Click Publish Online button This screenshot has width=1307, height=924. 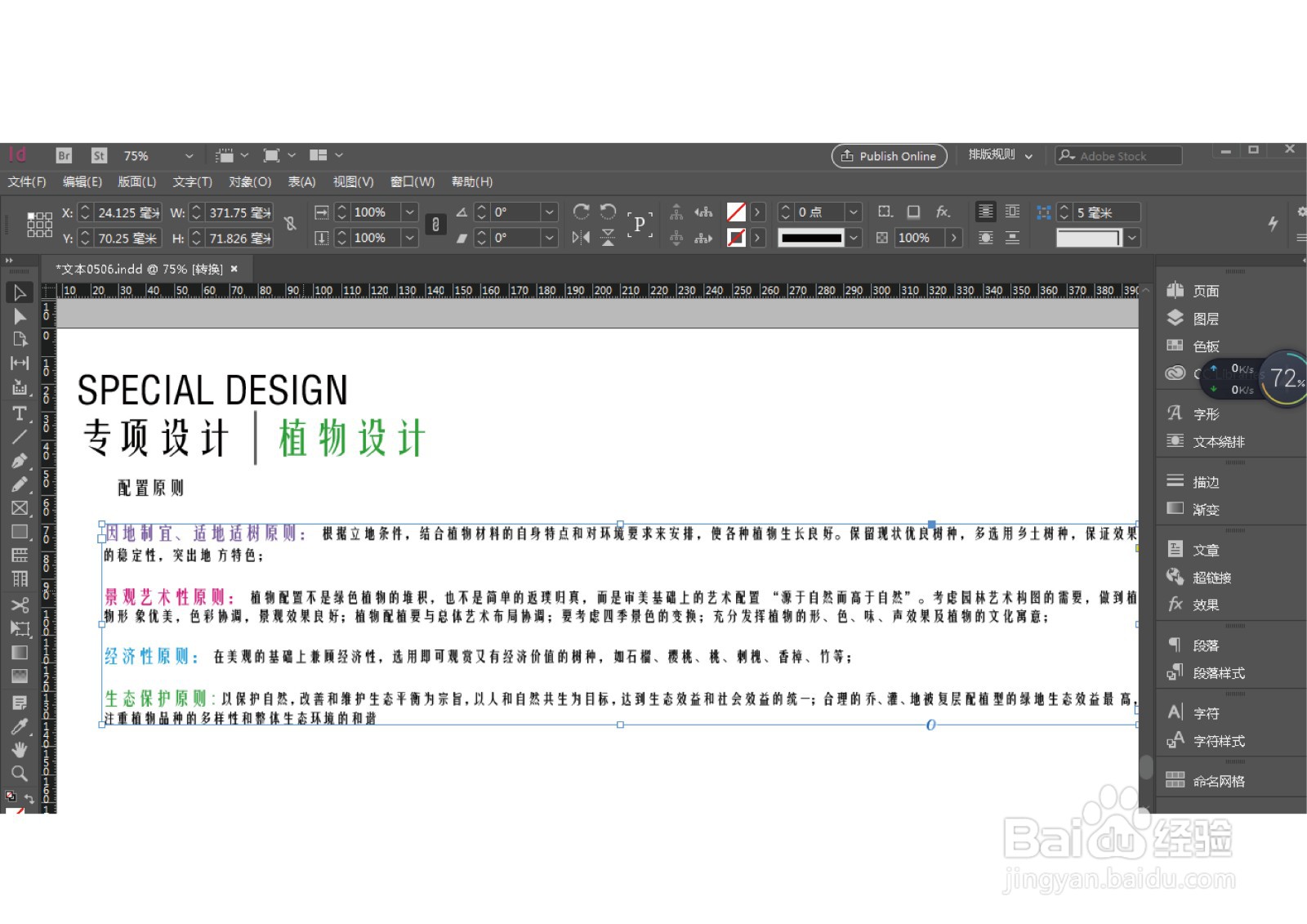889,156
